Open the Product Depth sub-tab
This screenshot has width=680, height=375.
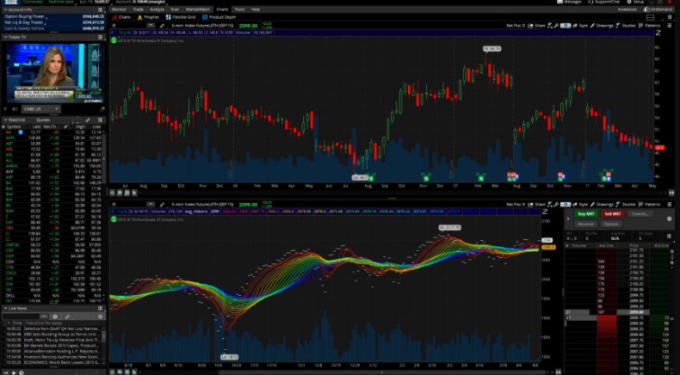(x=219, y=17)
